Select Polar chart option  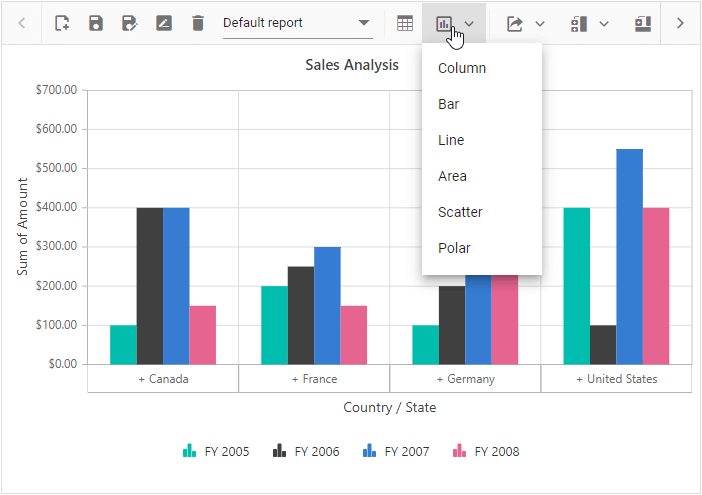454,248
